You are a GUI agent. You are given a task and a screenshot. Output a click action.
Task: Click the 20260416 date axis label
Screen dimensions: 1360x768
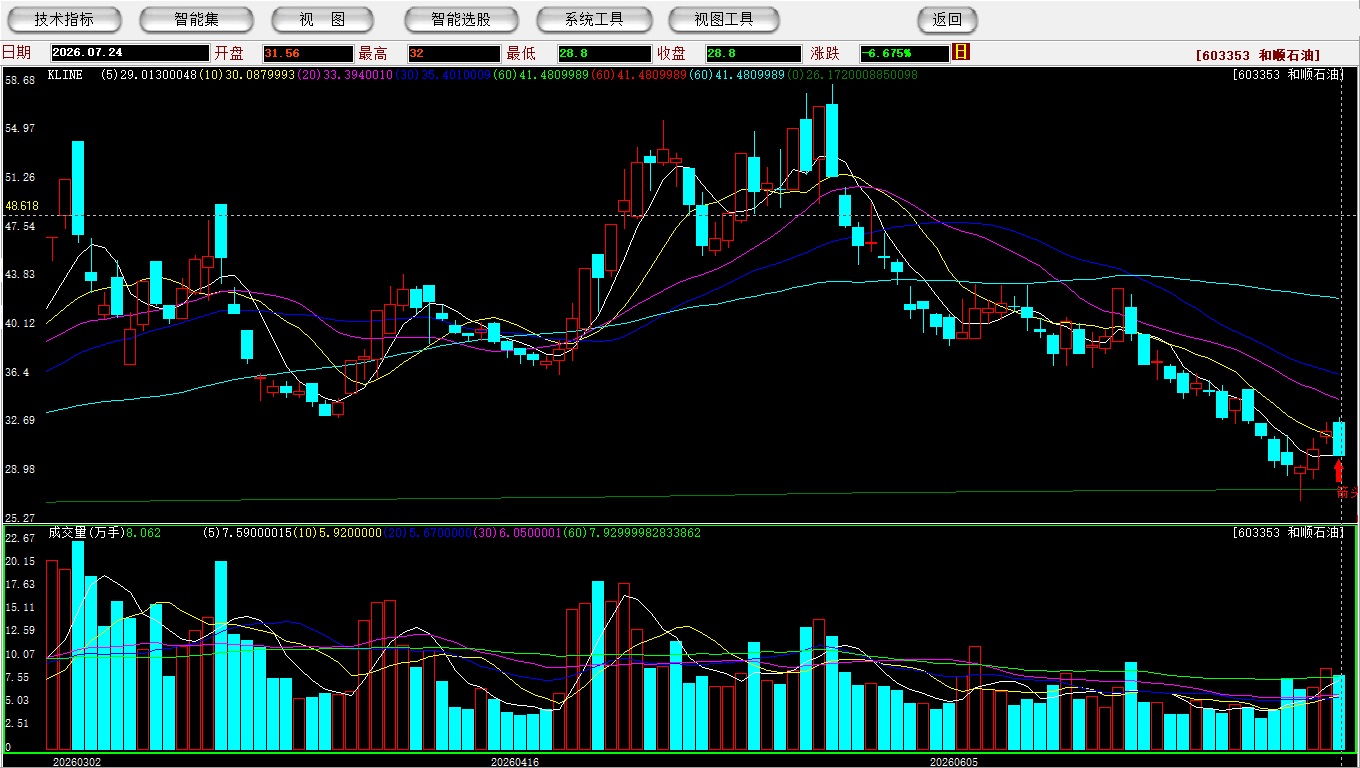coord(515,761)
